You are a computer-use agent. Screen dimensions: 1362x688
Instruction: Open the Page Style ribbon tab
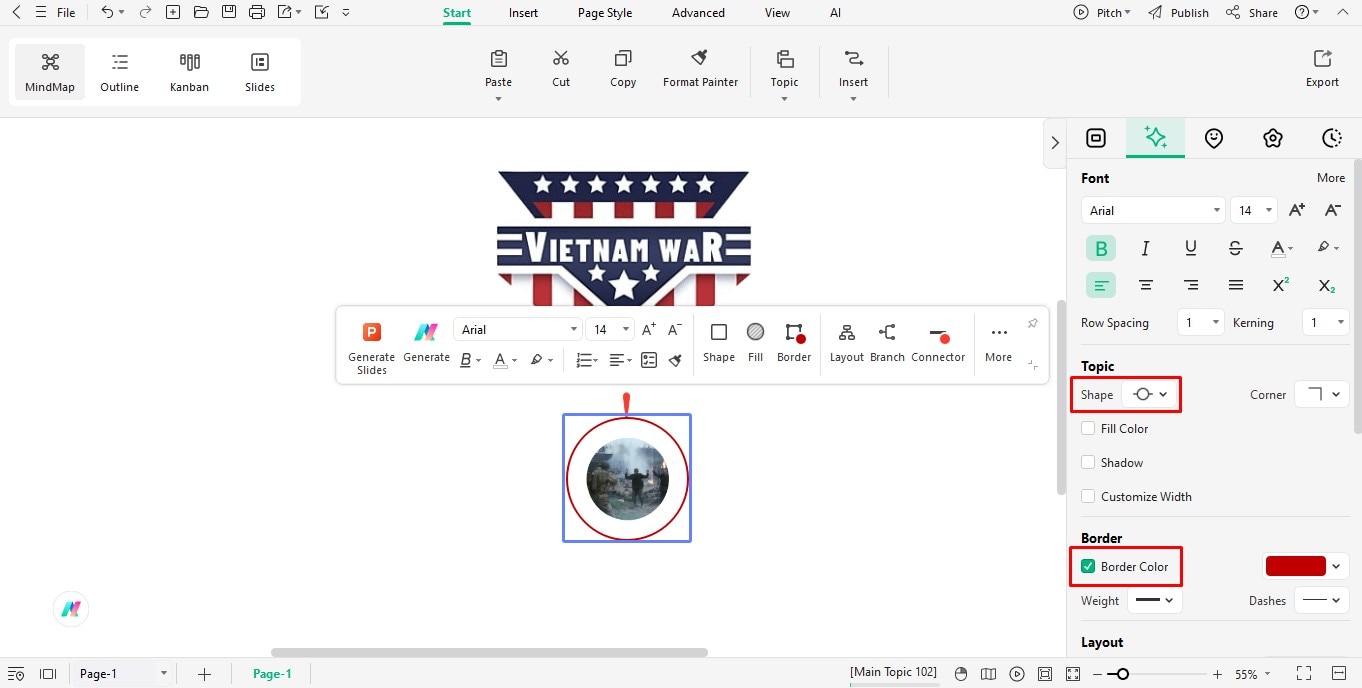click(x=605, y=13)
